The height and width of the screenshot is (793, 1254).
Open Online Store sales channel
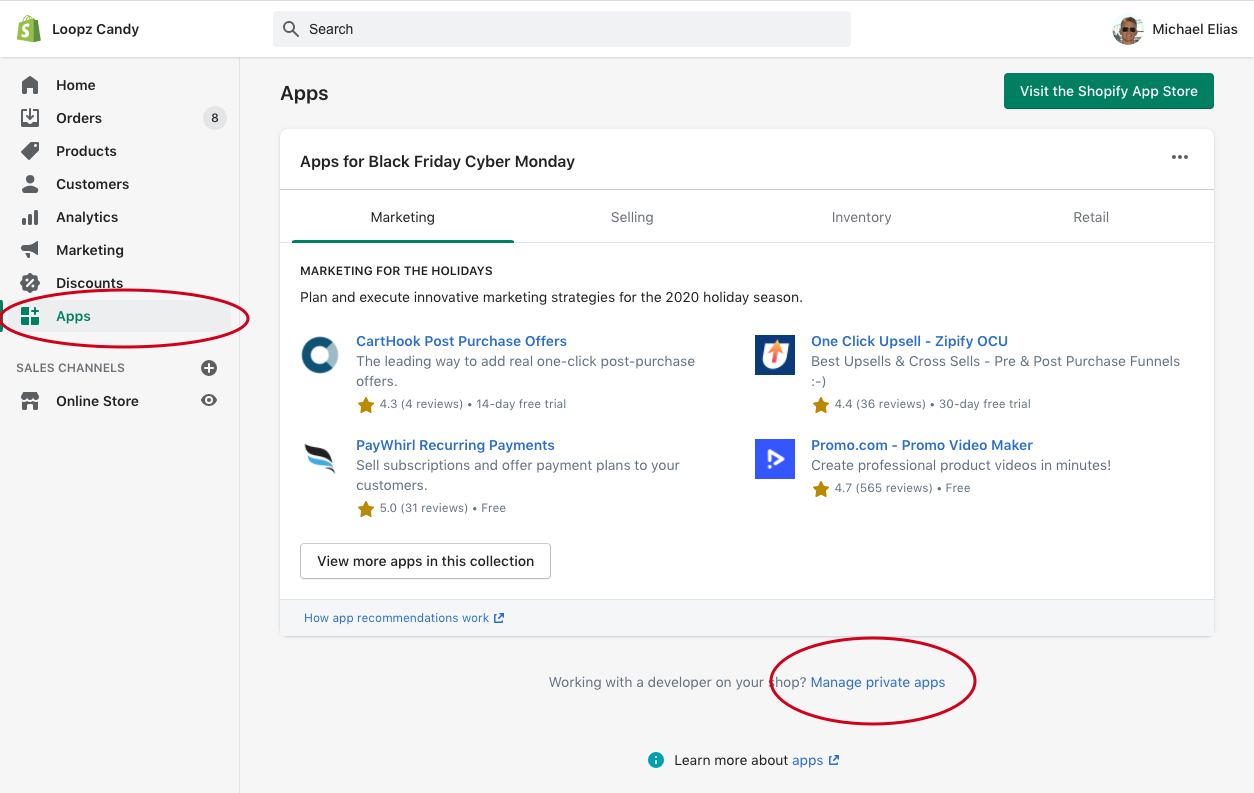pos(97,401)
